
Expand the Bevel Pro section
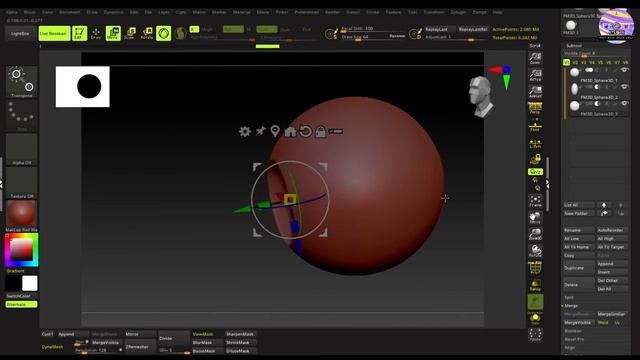tap(574, 339)
